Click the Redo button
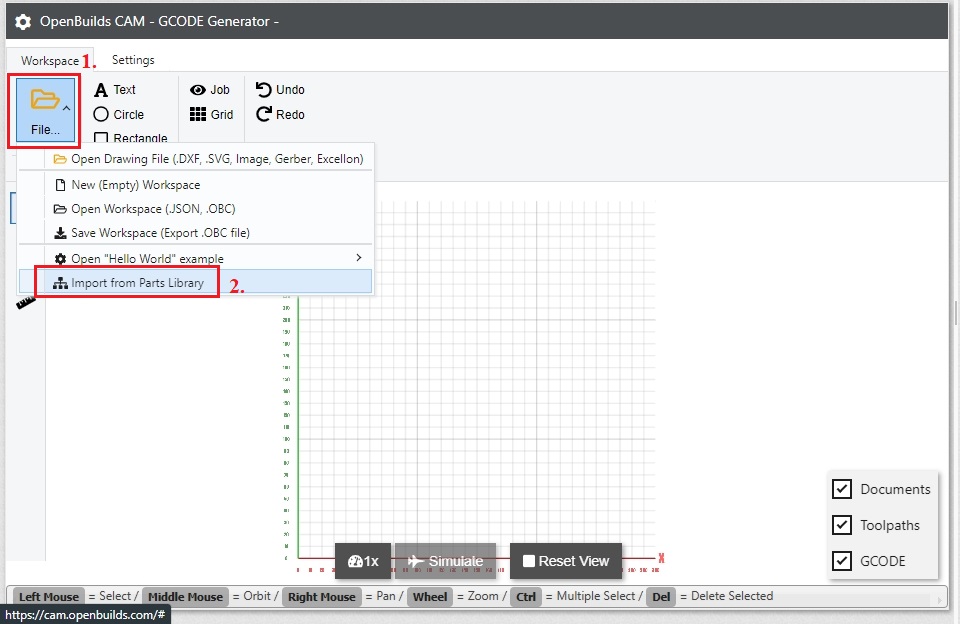The image size is (960, 624). pos(280,115)
